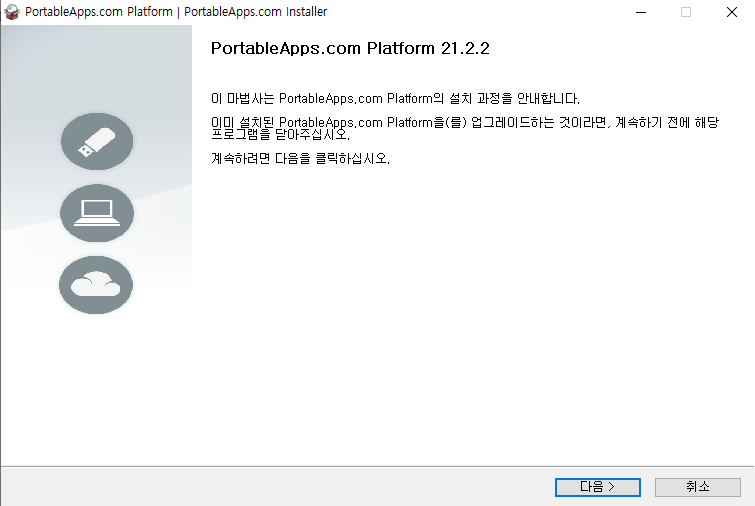This screenshot has width=755, height=506.
Task: Click the 다음 > (Next) button
Action: click(x=598, y=487)
